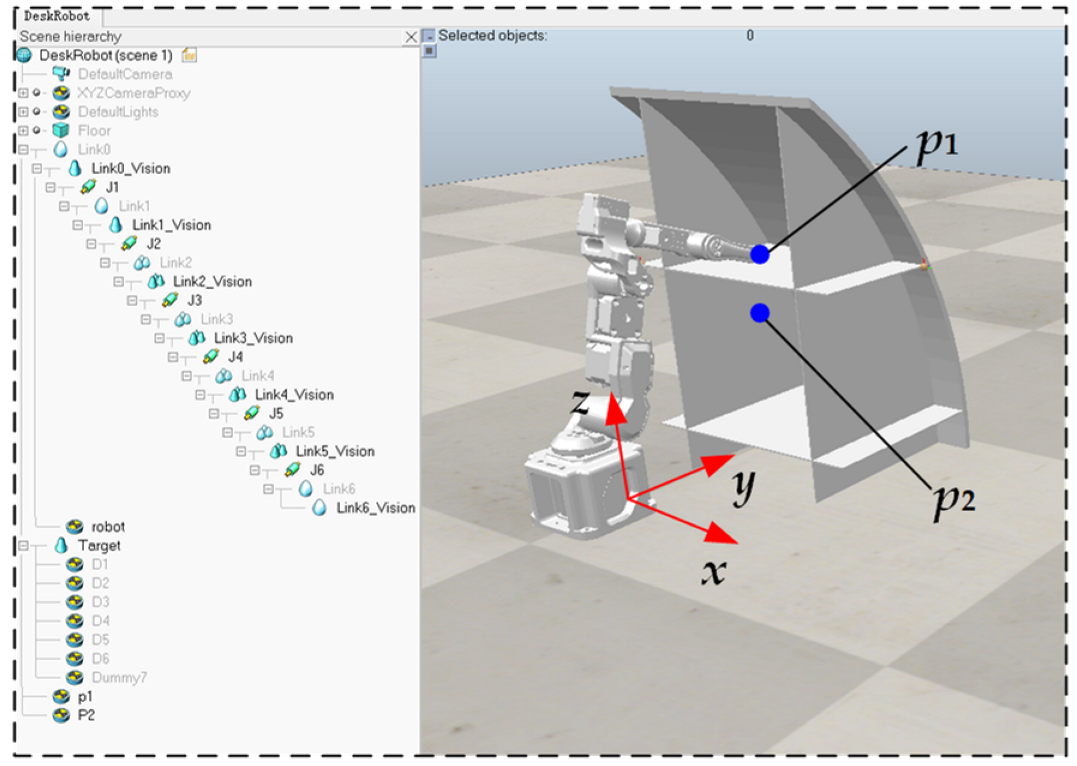Click the p1 dummy icon
Viewport: 1077px width, 766px height.
pyautogui.click(x=62, y=697)
